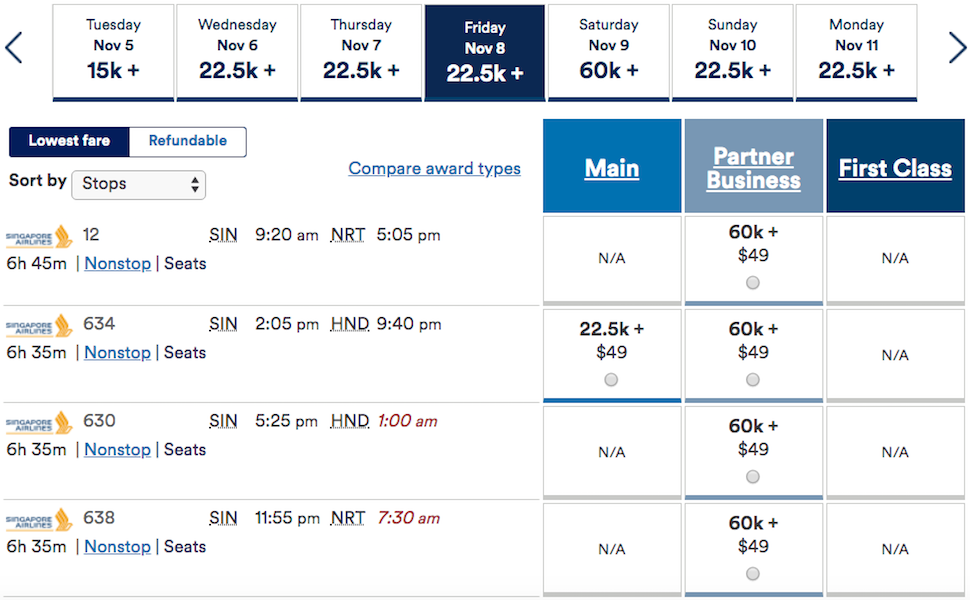This screenshot has height=600, width=970.
Task: Select Main 22.5k fare for flight 634
Action: pyautogui.click(x=611, y=379)
